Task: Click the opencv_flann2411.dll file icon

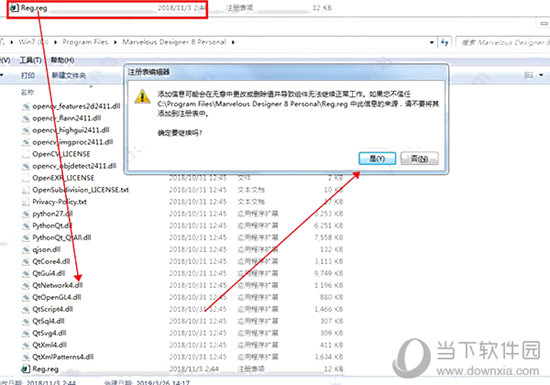Action: tap(26, 119)
